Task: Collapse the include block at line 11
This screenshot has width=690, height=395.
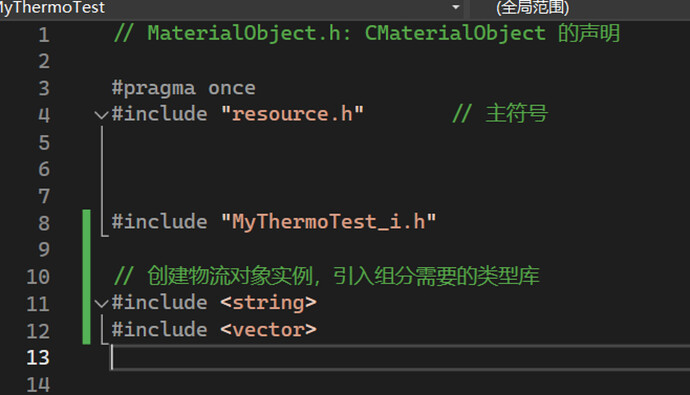Action: [101, 304]
